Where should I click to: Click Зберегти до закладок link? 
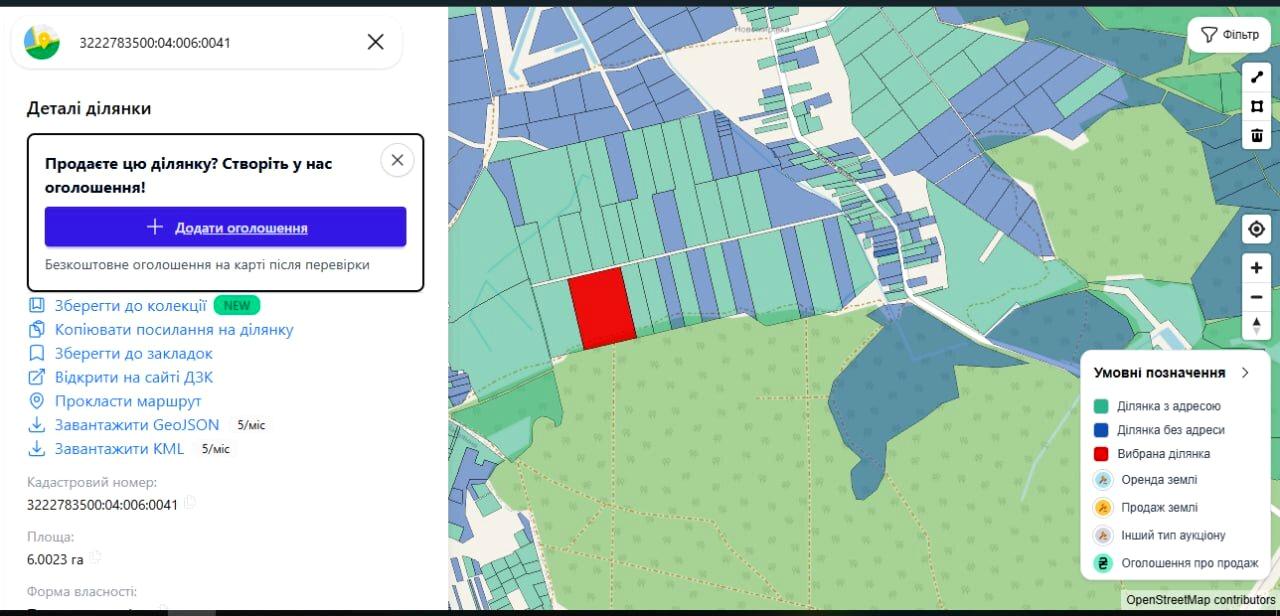point(134,353)
